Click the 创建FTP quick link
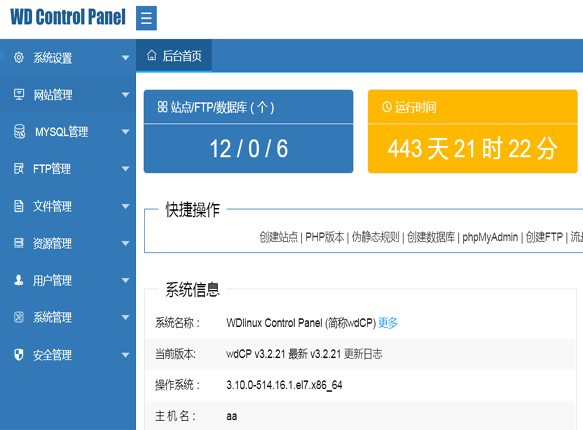 (544, 237)
